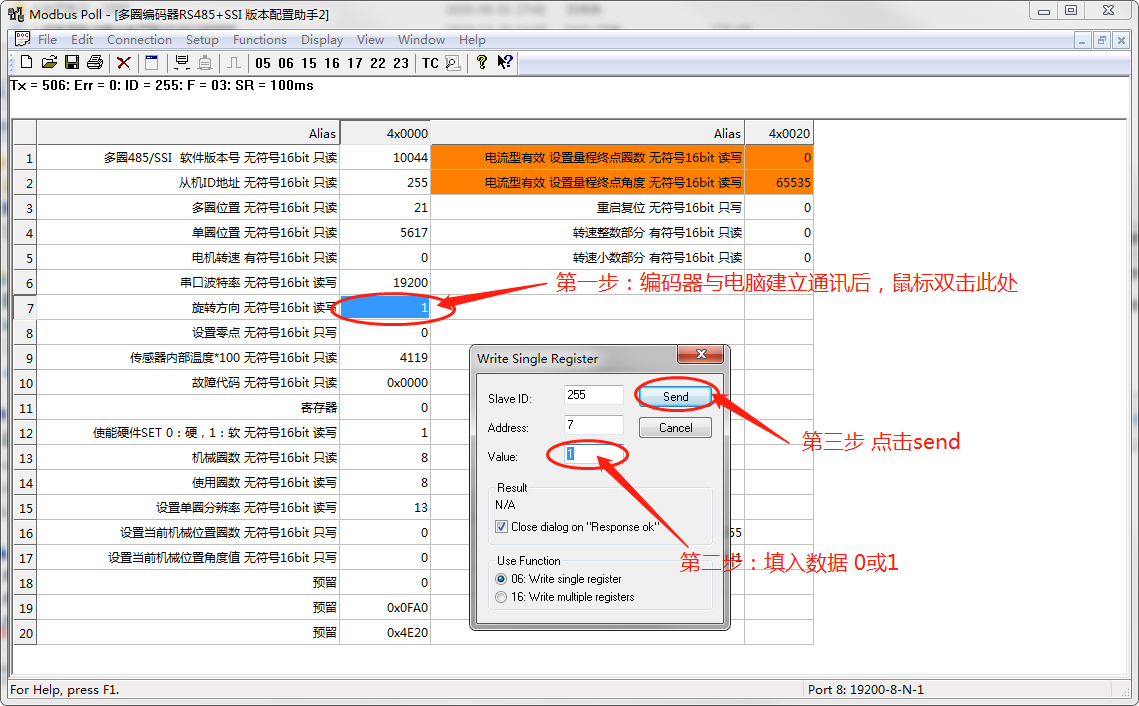Click the first Alias column header
Image resolution: width=1139 pixels, height=706 pixels.
point(188,133)
